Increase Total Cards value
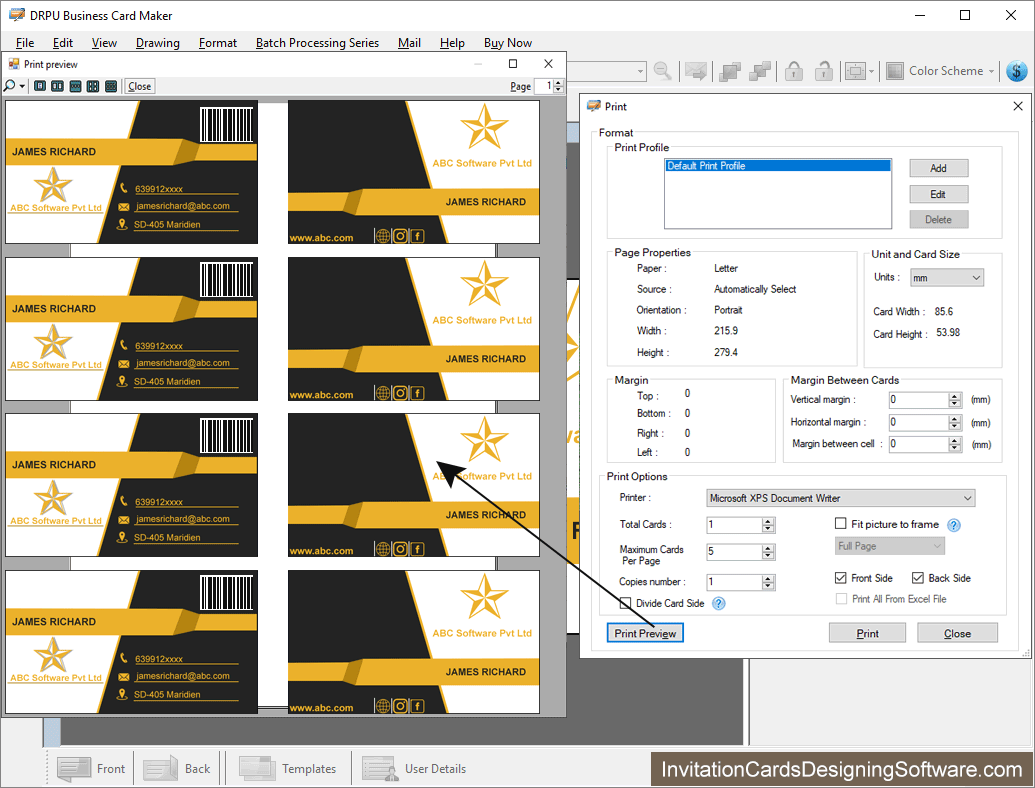1035x788 pixels. click(767, 521)
